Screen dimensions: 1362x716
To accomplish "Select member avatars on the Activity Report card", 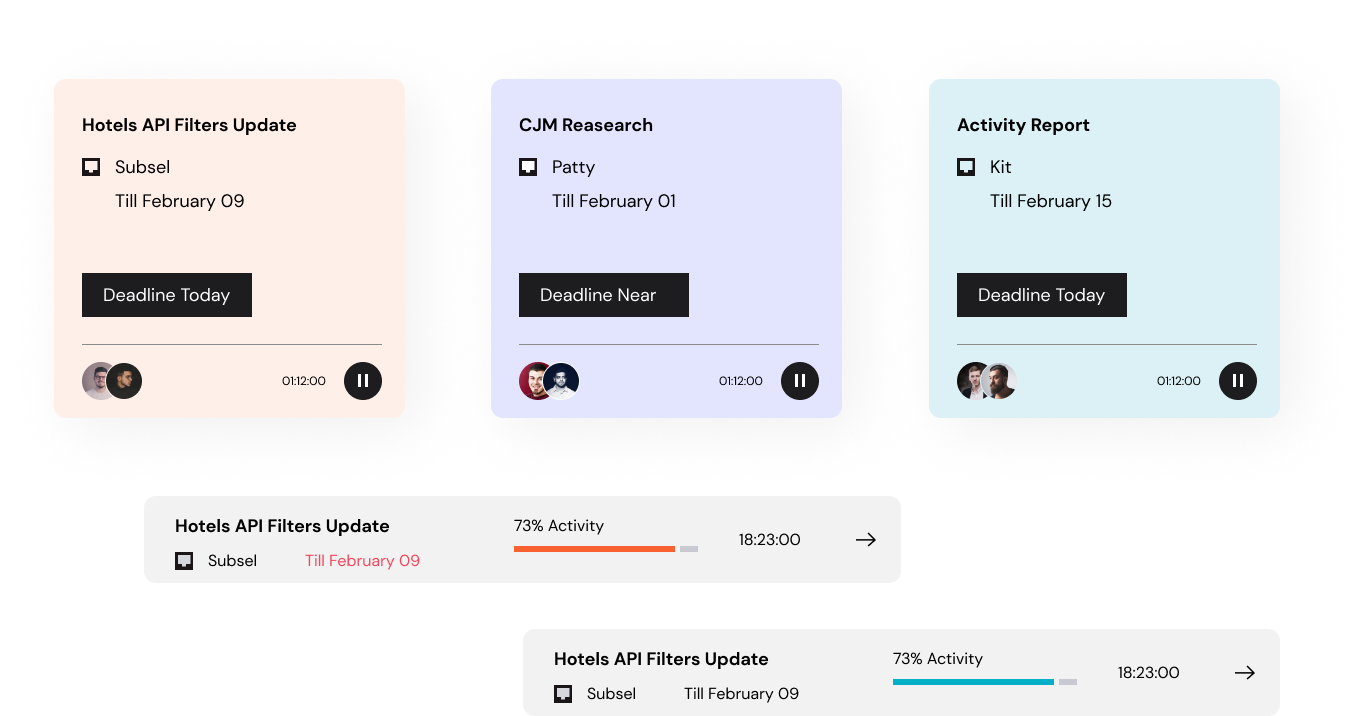I will point(987,381).
